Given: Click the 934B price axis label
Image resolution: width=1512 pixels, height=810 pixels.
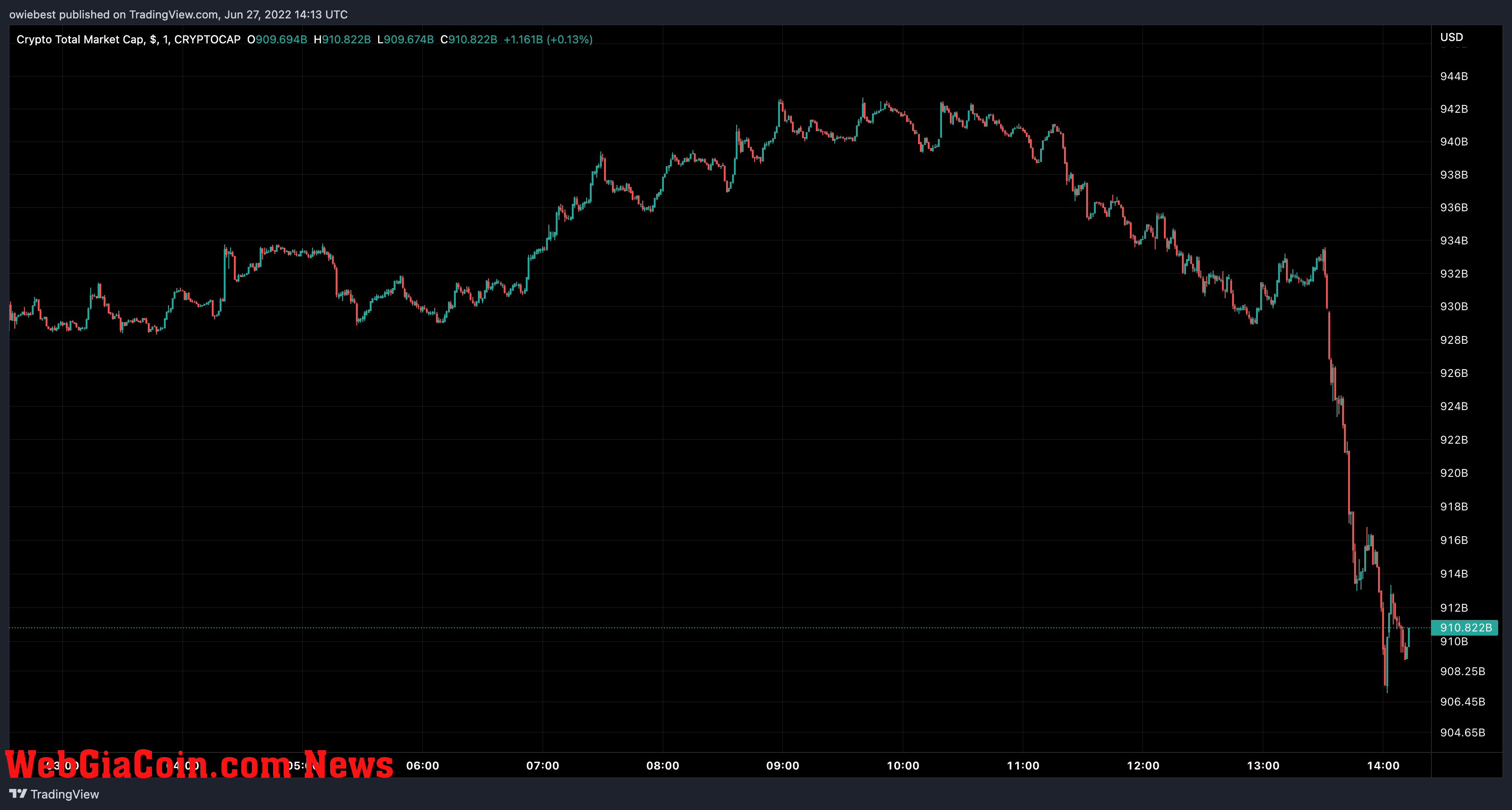Looking at the screenshot, I should tap(1454, 241).
